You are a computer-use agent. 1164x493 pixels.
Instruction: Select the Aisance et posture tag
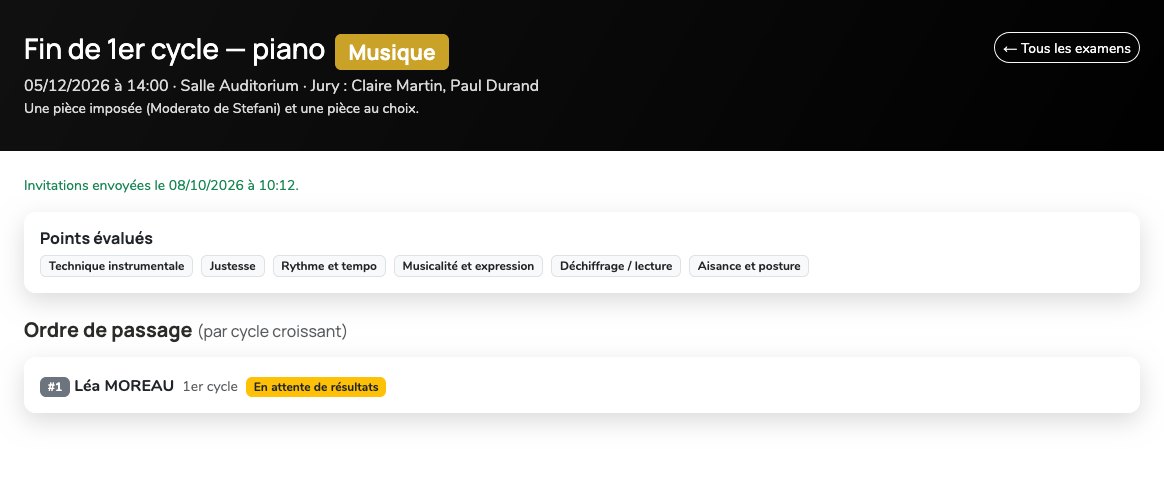pyautogui.click(x=748, y=266)
